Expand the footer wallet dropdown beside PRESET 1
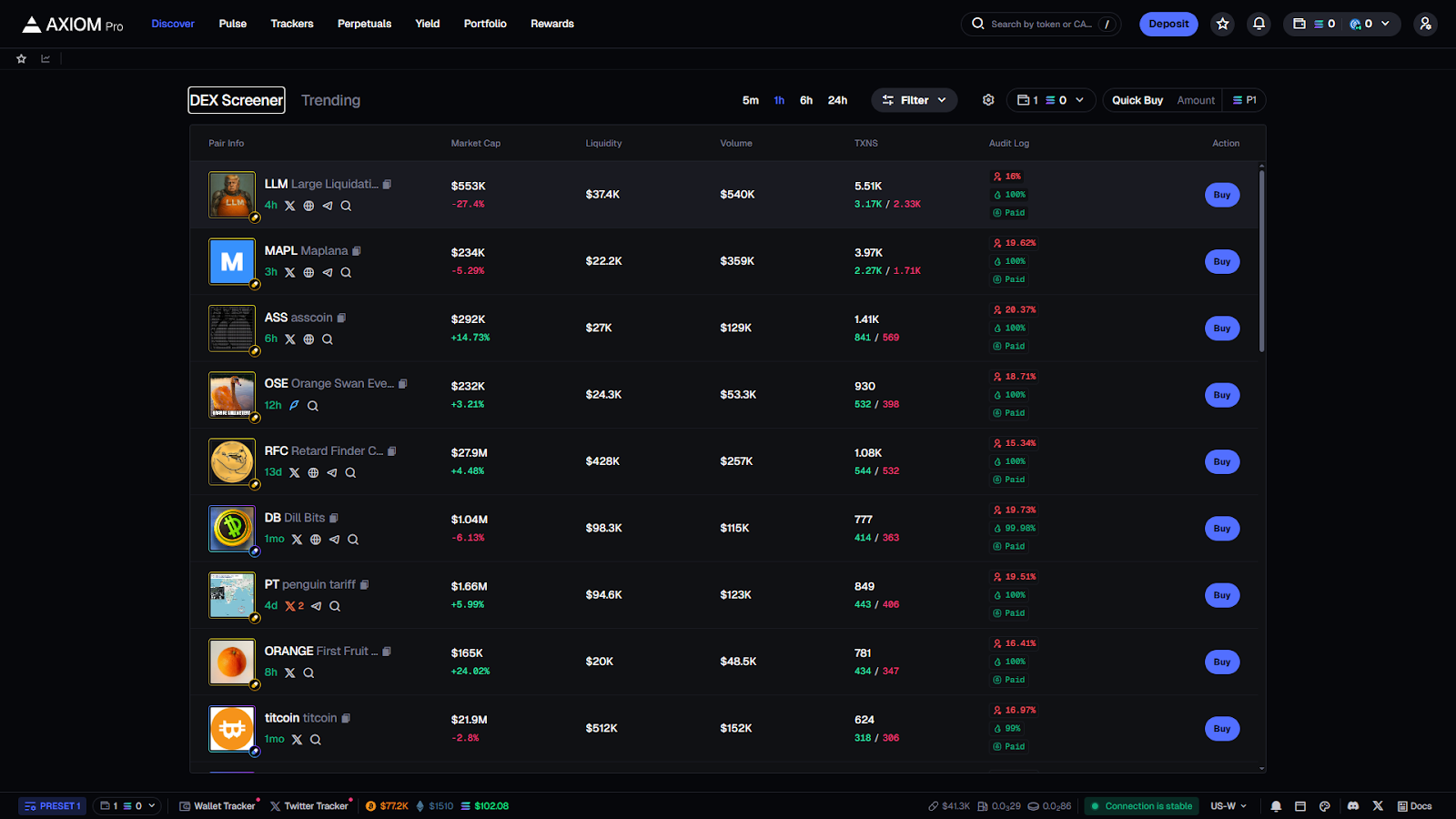Viewport: 1456px width, 819px height. [x=127, y=806]
